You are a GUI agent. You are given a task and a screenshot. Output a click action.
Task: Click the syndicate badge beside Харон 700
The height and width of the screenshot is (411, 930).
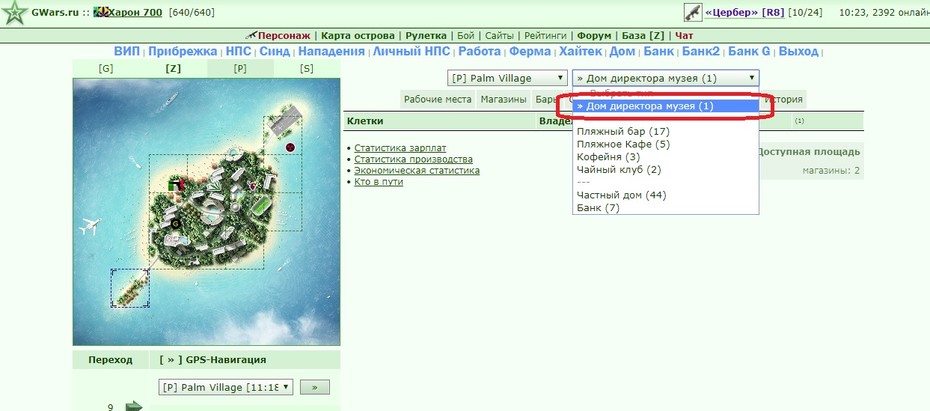(101, 12)
